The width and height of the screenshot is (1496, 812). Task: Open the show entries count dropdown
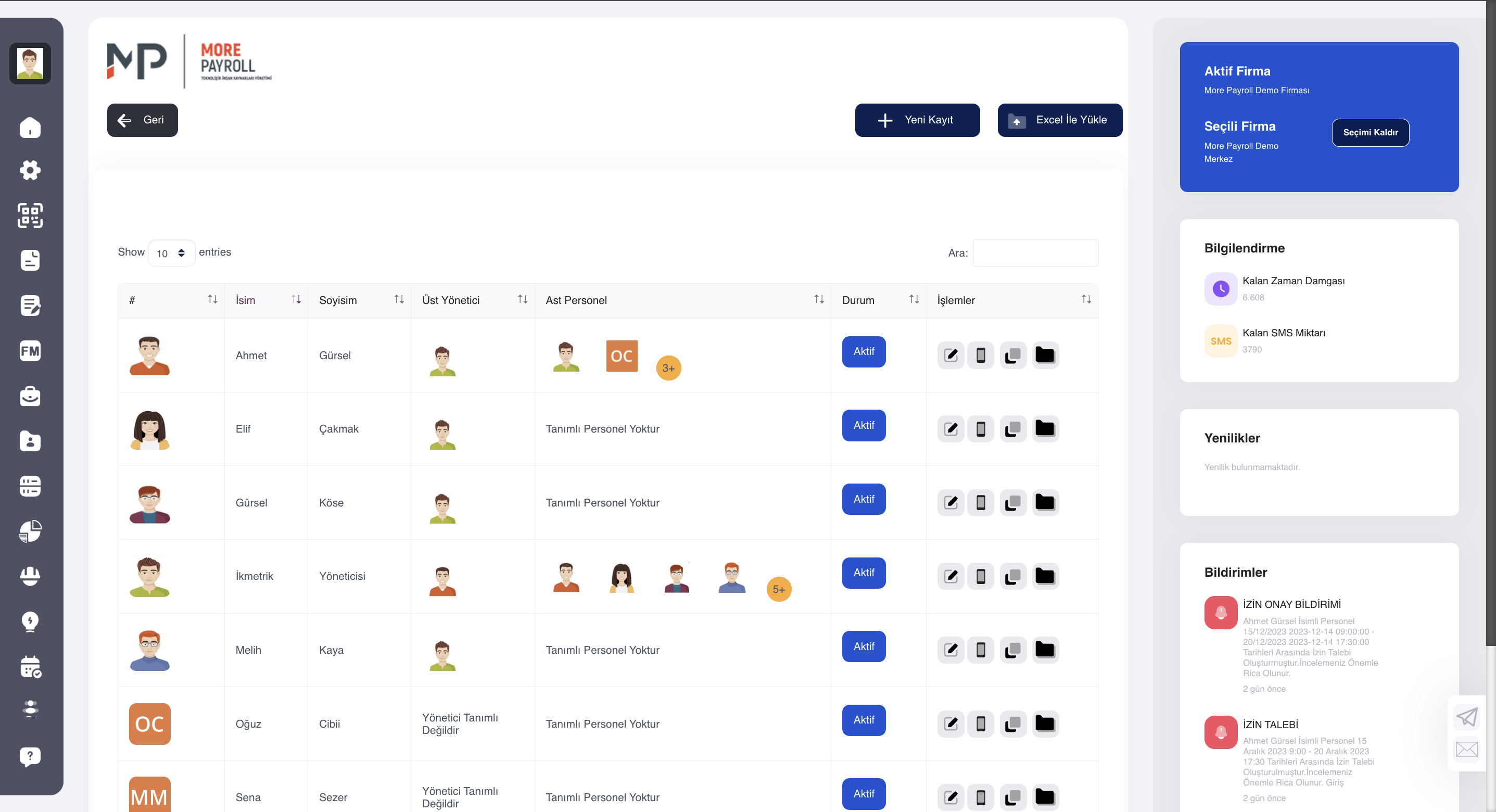pos(171,252)
